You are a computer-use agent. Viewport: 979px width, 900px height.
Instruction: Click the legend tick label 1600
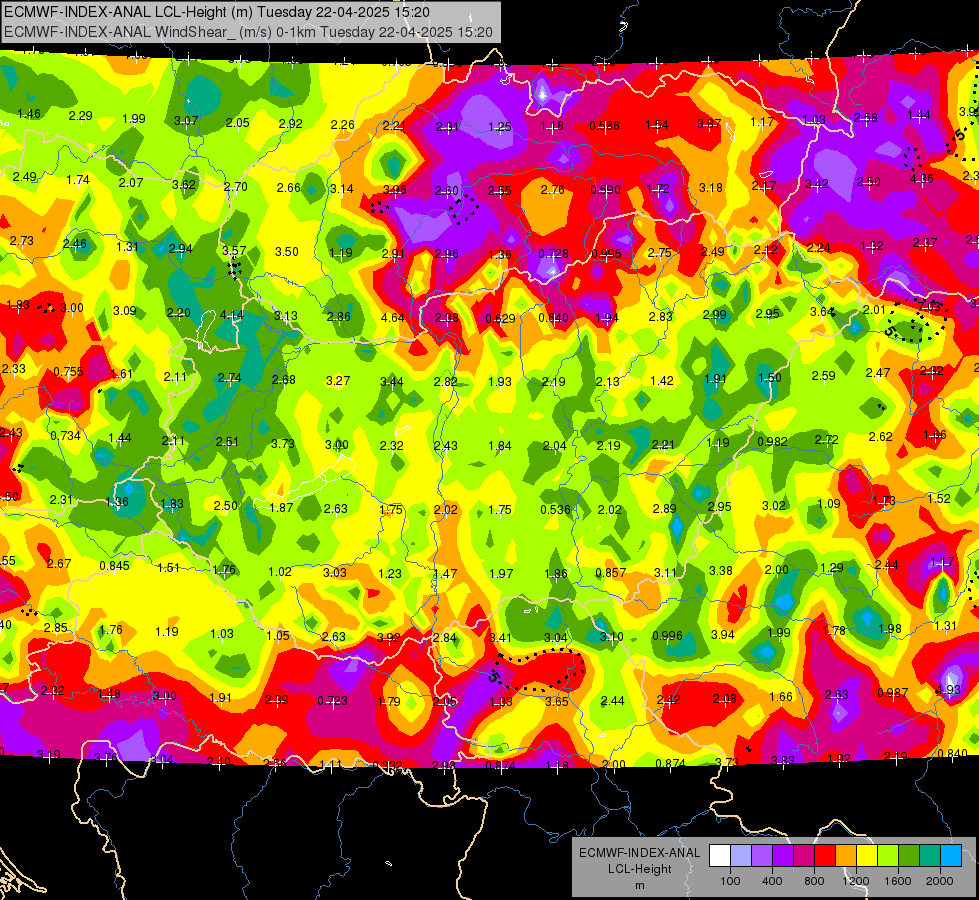pyautogui.click(x=898, y=881)
